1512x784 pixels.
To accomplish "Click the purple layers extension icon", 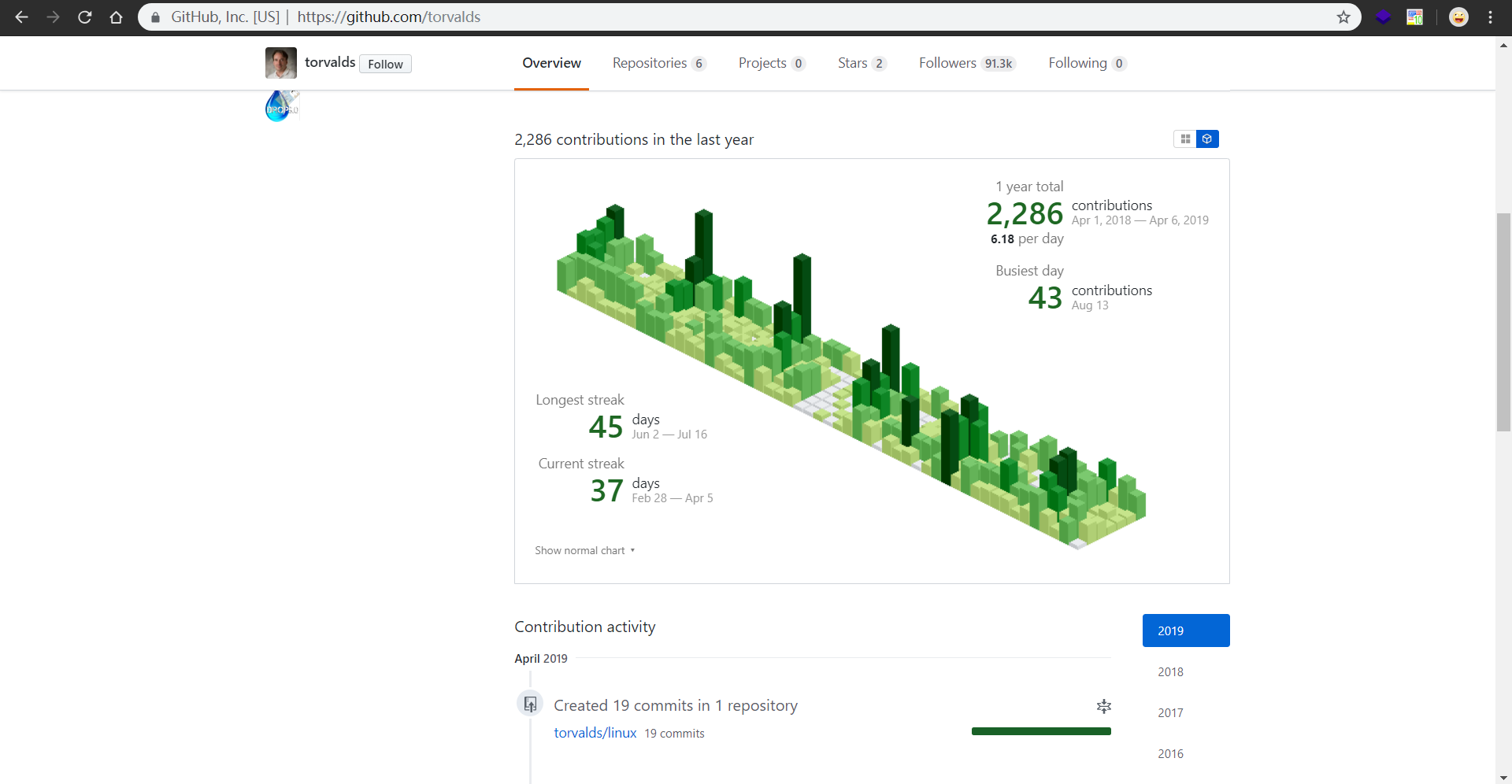I will [x=1383, y=17].
